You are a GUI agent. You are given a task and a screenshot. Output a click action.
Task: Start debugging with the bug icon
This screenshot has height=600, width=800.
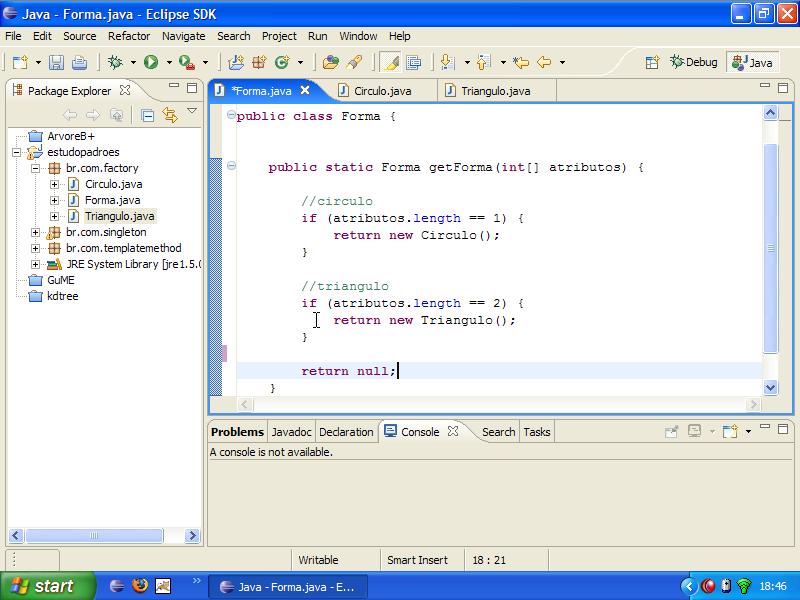(115, 62)
